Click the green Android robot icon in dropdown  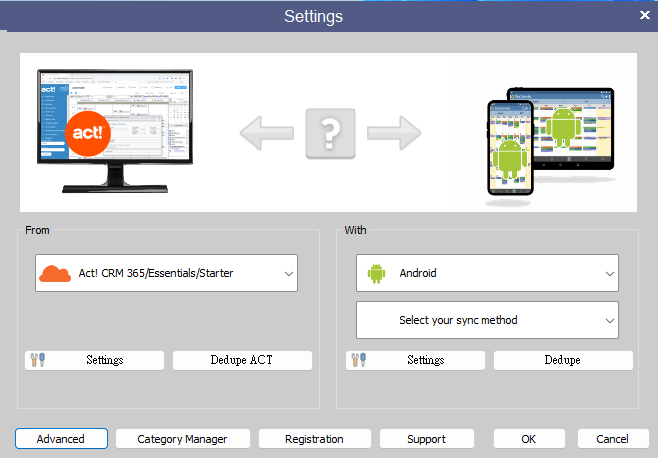[x=376, y=273]
